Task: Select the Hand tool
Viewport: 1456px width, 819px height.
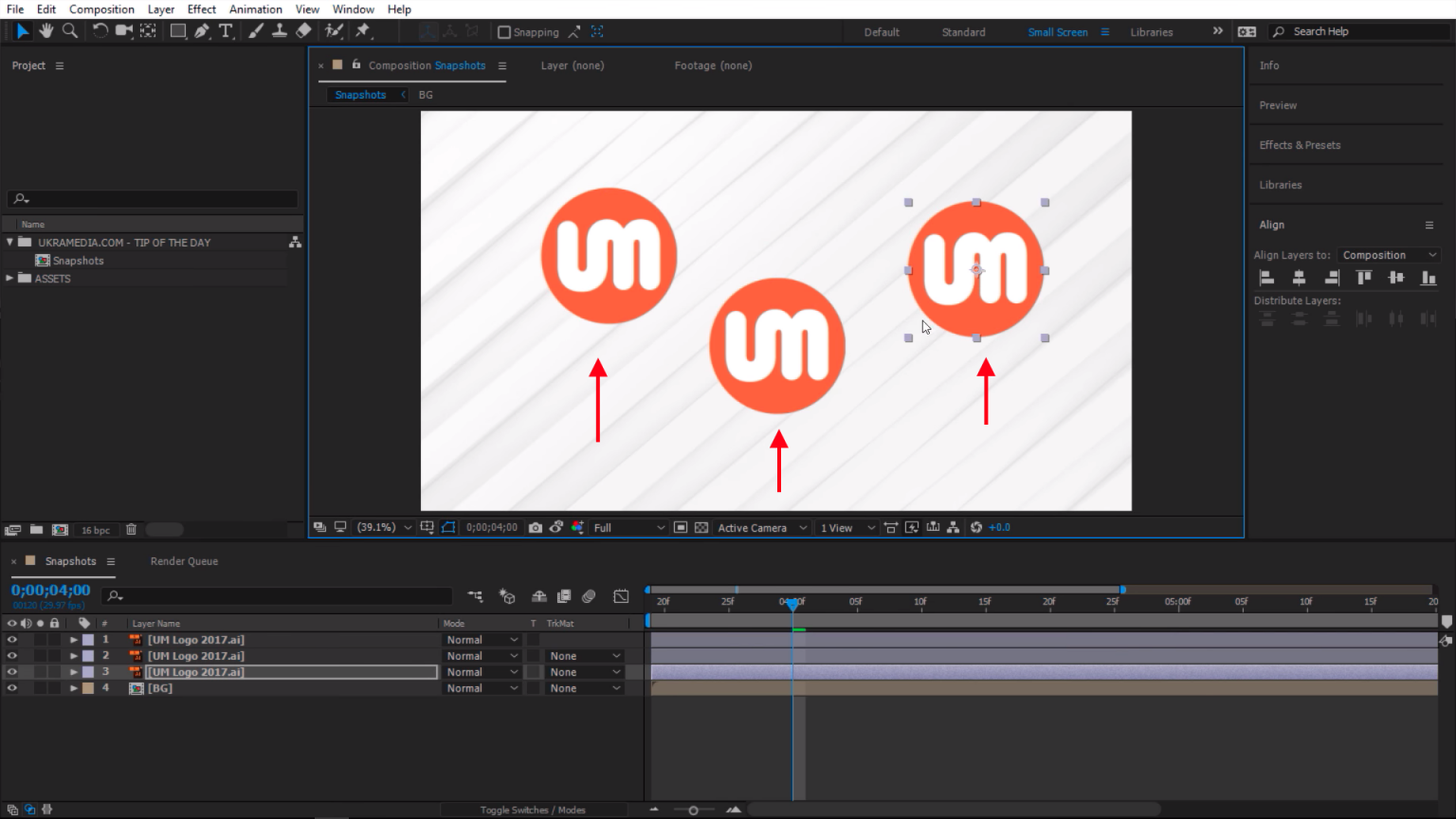Action: click(x=45, y=31)
